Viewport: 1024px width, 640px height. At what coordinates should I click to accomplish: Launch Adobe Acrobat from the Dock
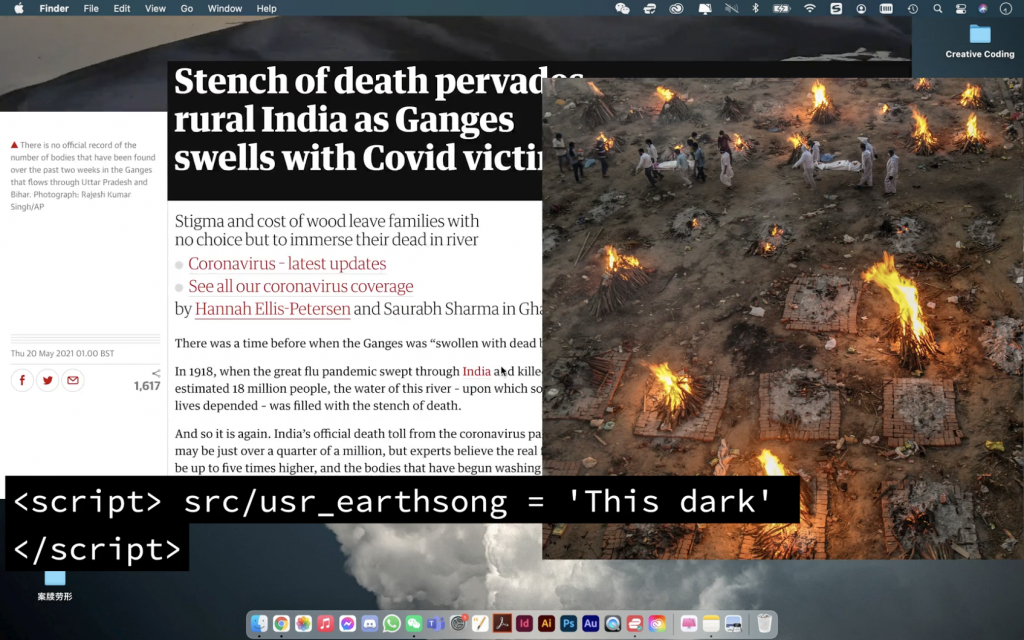(x=502, y=624)
